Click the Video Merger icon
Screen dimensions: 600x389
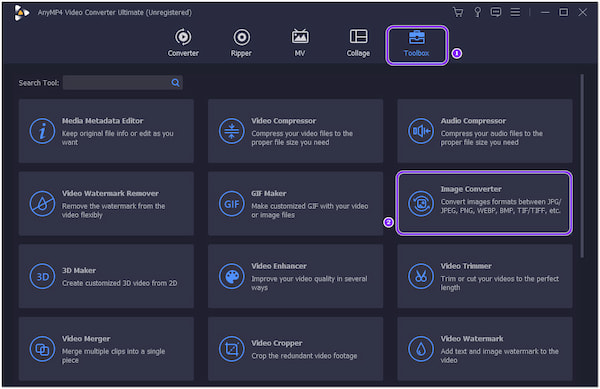pos(42,349)
